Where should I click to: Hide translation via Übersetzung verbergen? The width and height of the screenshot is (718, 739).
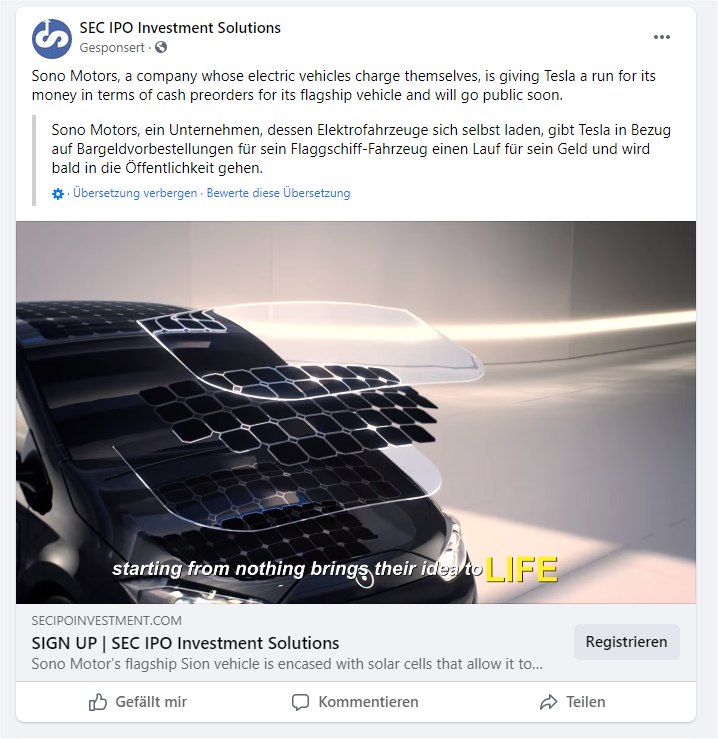[135, 193]
